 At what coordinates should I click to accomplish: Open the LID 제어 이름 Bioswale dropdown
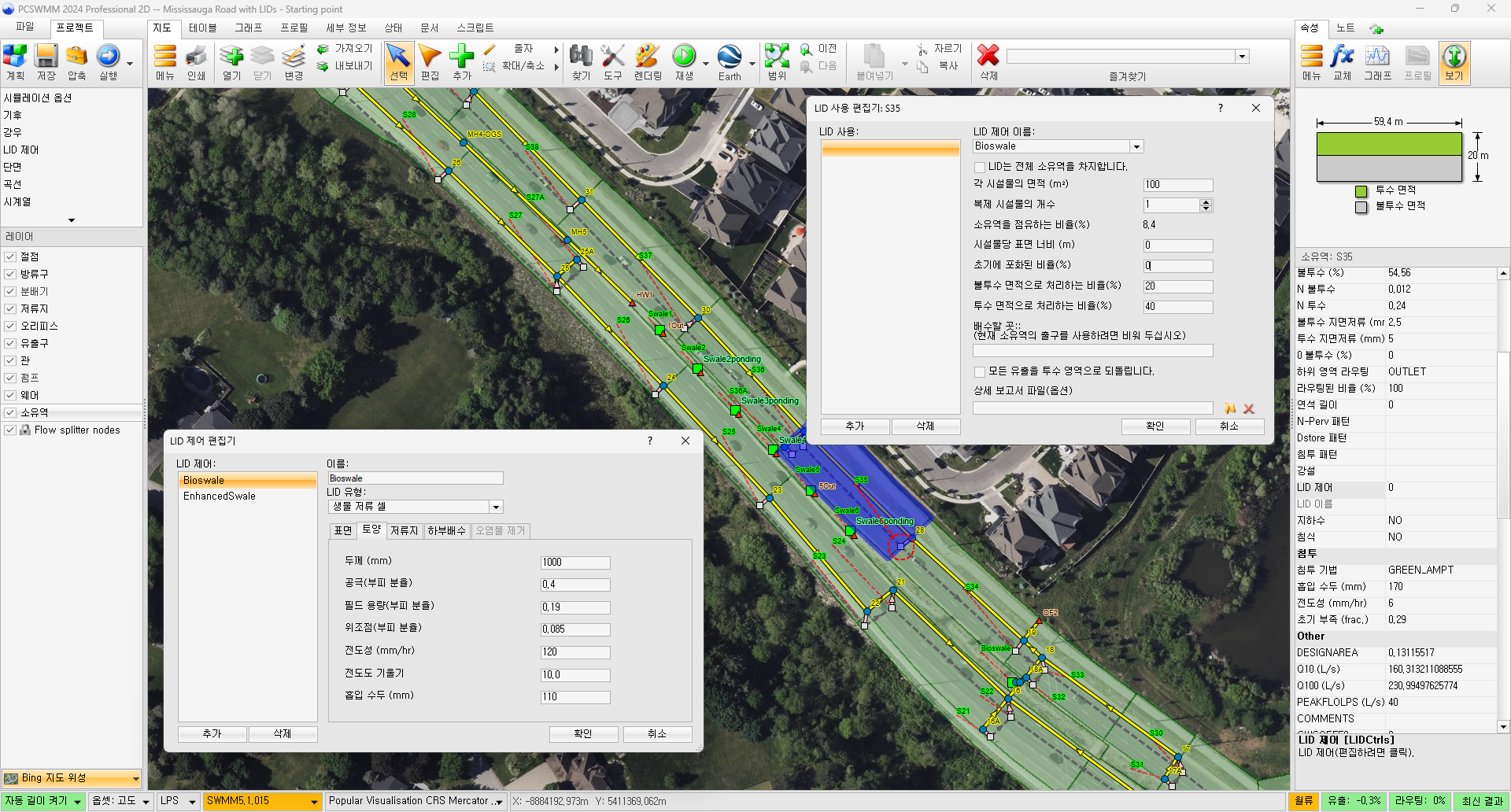tap(1136, 146)
